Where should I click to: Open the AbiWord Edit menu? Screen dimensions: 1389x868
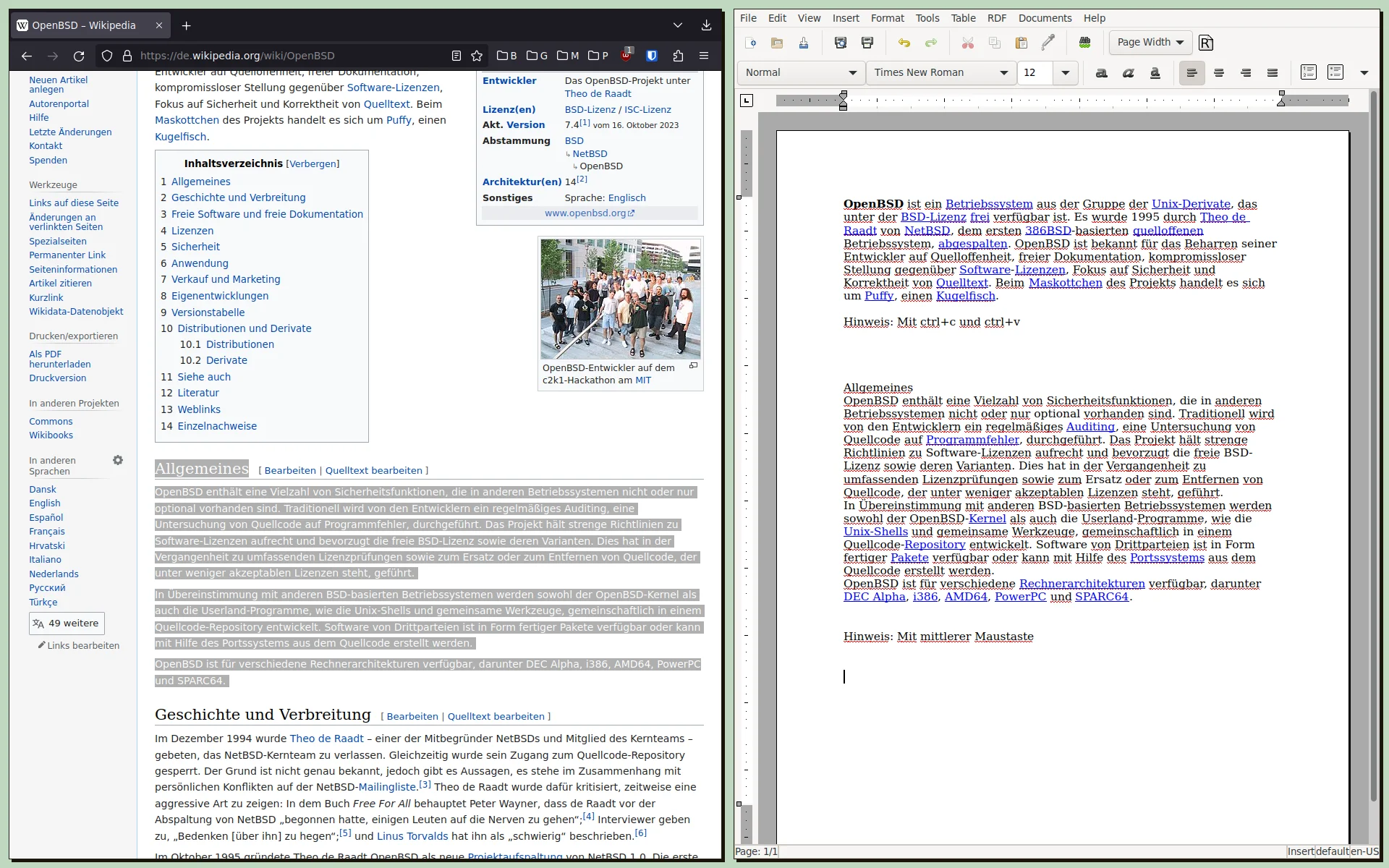(x=778, y=18)
